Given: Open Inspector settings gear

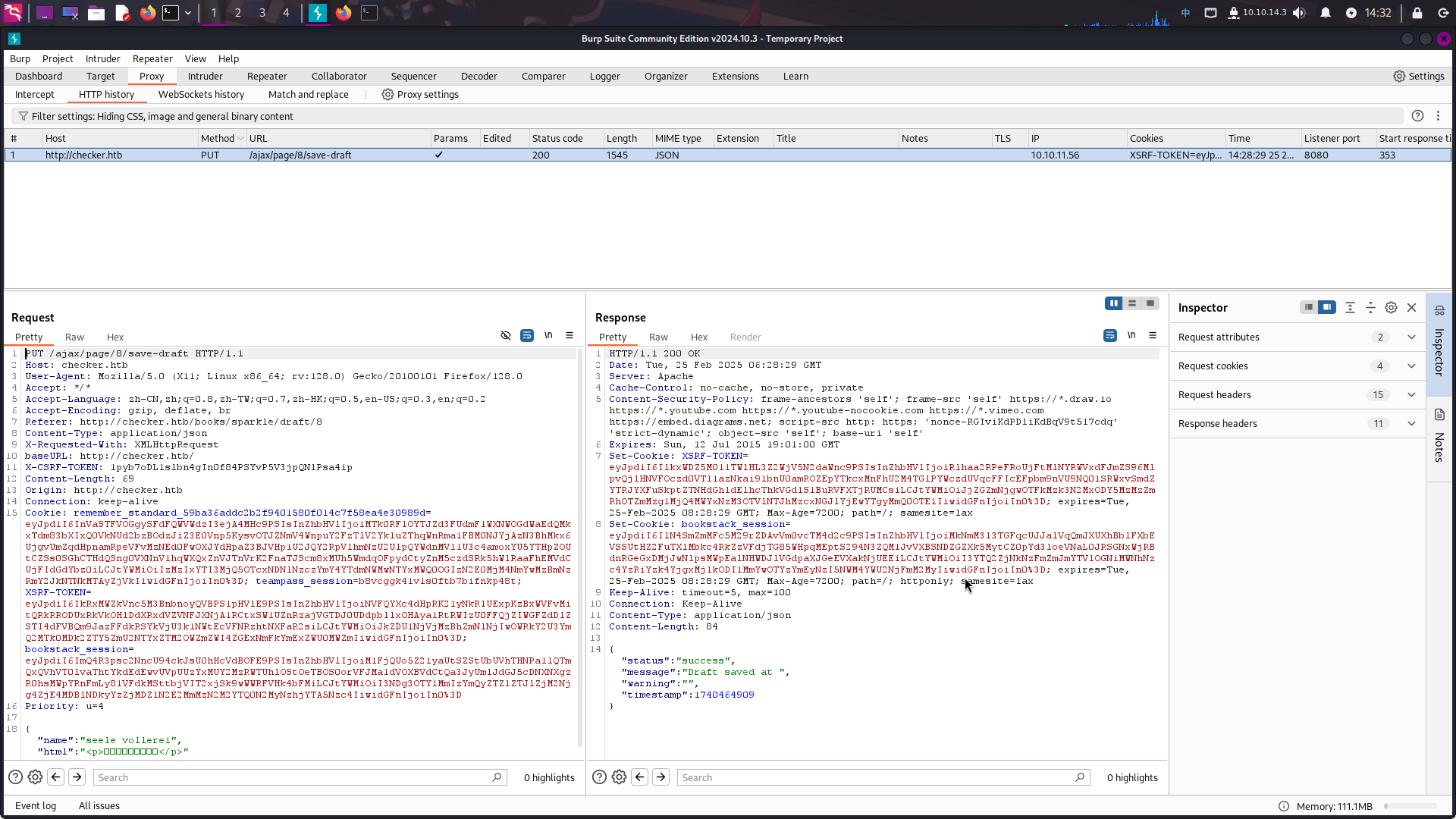Looking at the screenshot, I should coord(1391,307).
